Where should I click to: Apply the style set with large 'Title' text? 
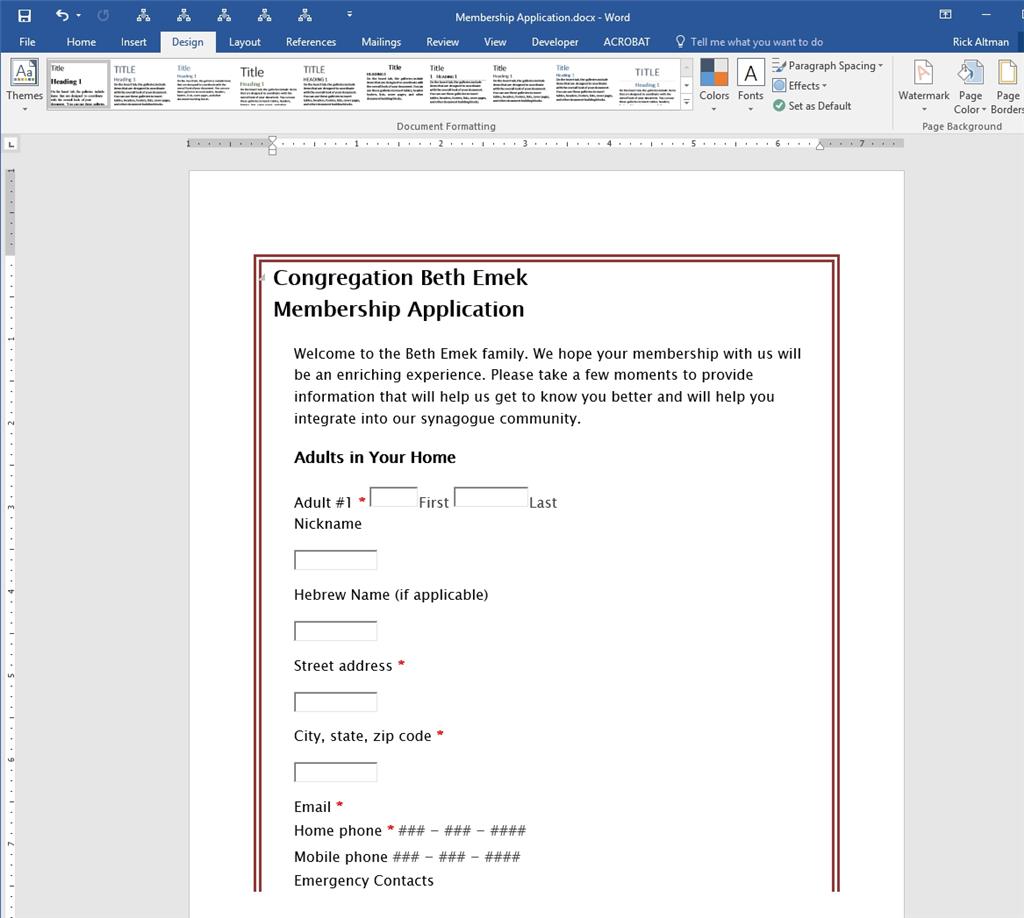point(267,85)
